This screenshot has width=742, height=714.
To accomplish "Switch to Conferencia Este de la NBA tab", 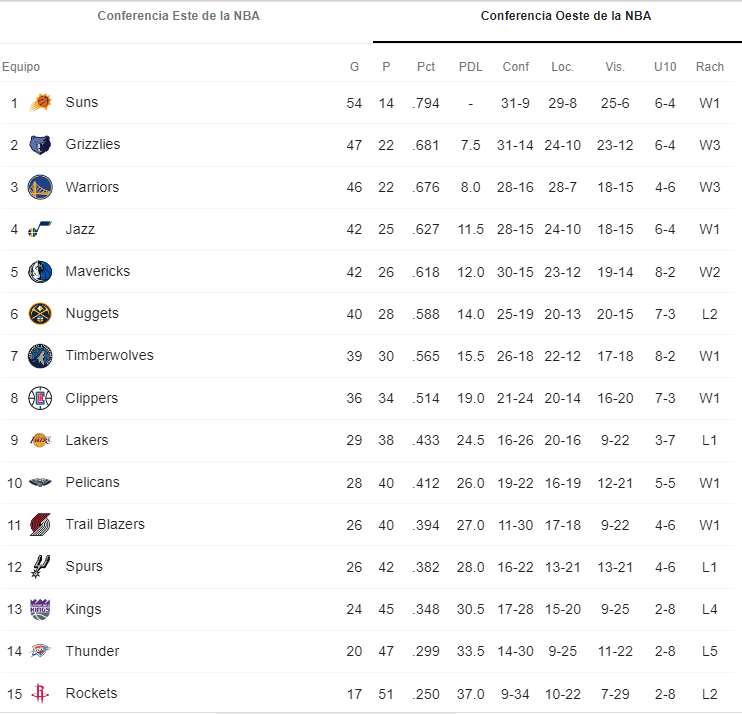I will tap(178, 16).
